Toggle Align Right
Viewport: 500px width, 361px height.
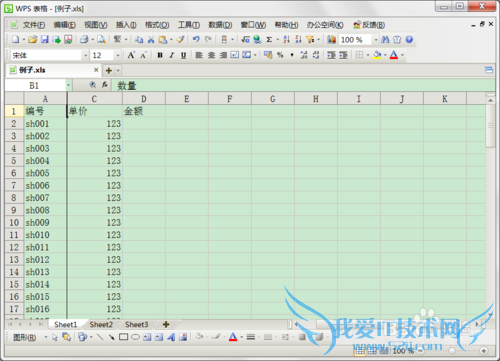pos(223,55)
